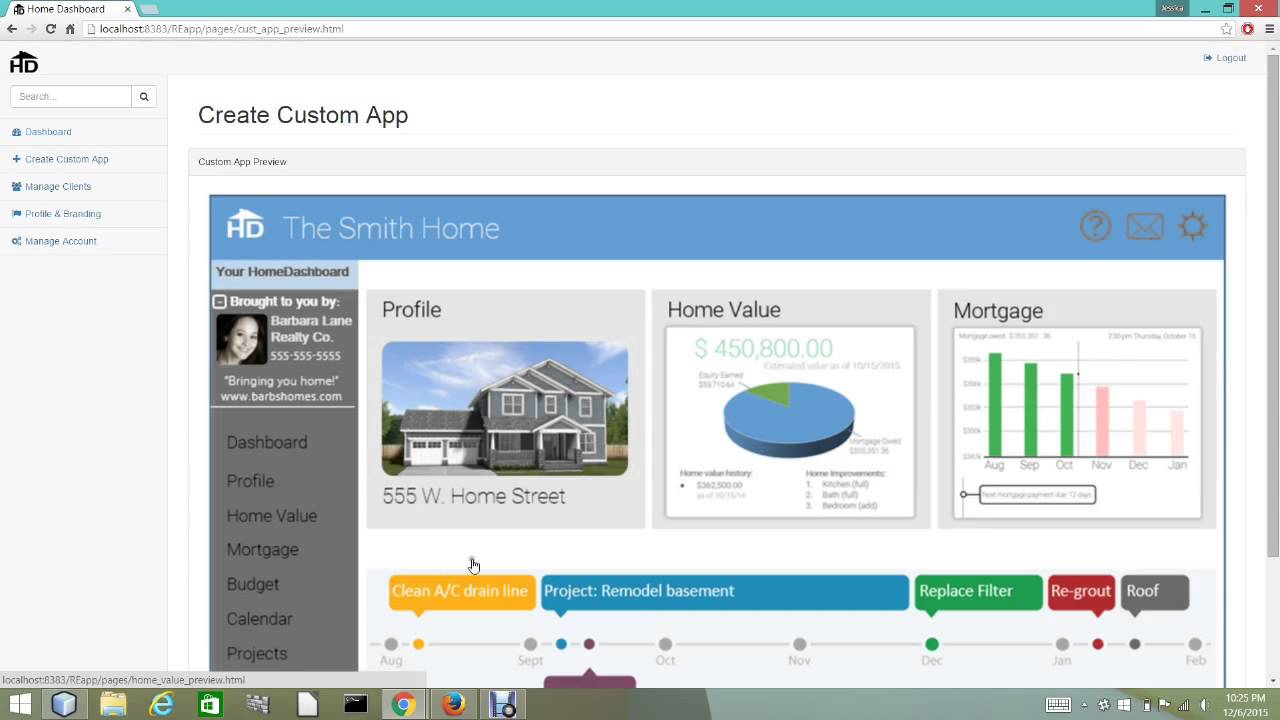Click the house photo in Profile card

(x=505, y=408)
